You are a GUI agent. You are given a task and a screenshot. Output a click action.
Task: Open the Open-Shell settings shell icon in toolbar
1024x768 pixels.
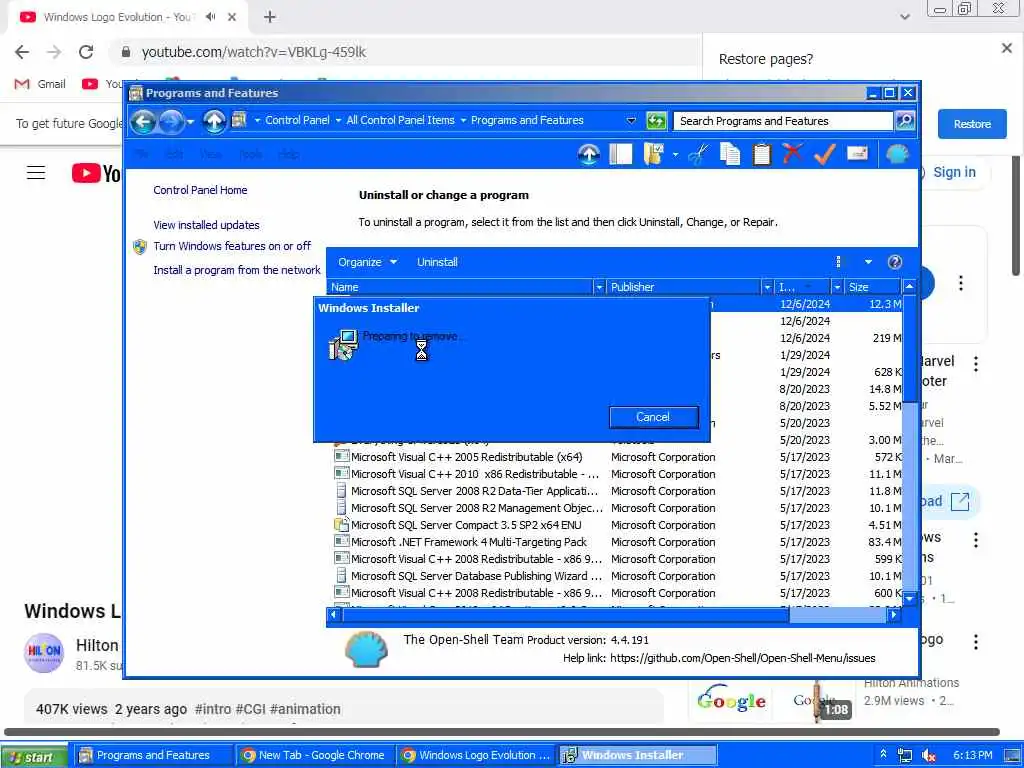tap(898, 154)
